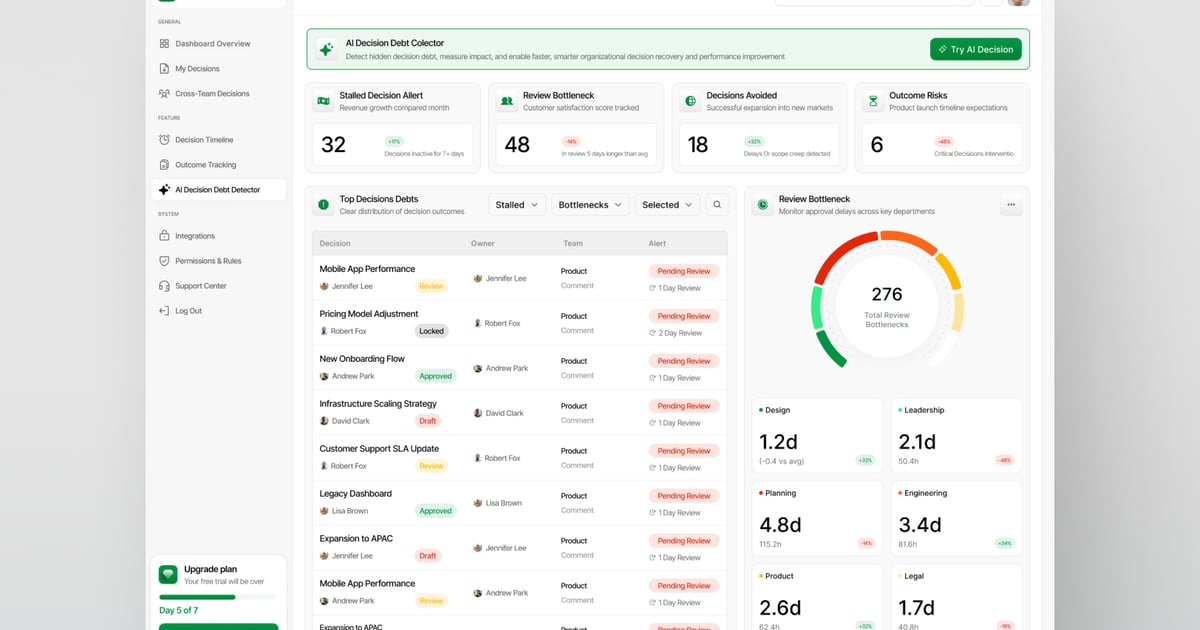Viewport: 1200px width, 630px height.
Task: Expand the Selected filter dropdown
Action: coord(667,205)
